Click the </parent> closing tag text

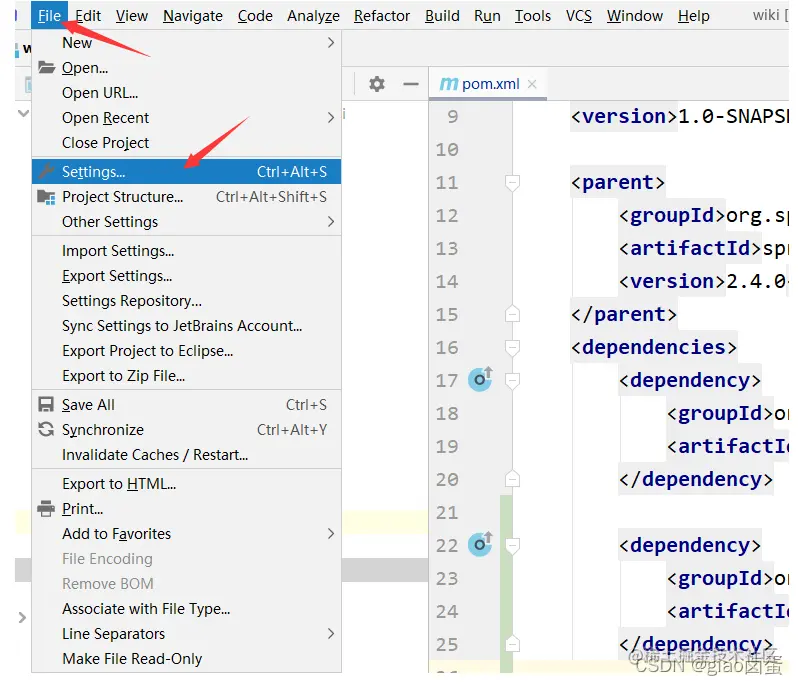tap(624, 314)
